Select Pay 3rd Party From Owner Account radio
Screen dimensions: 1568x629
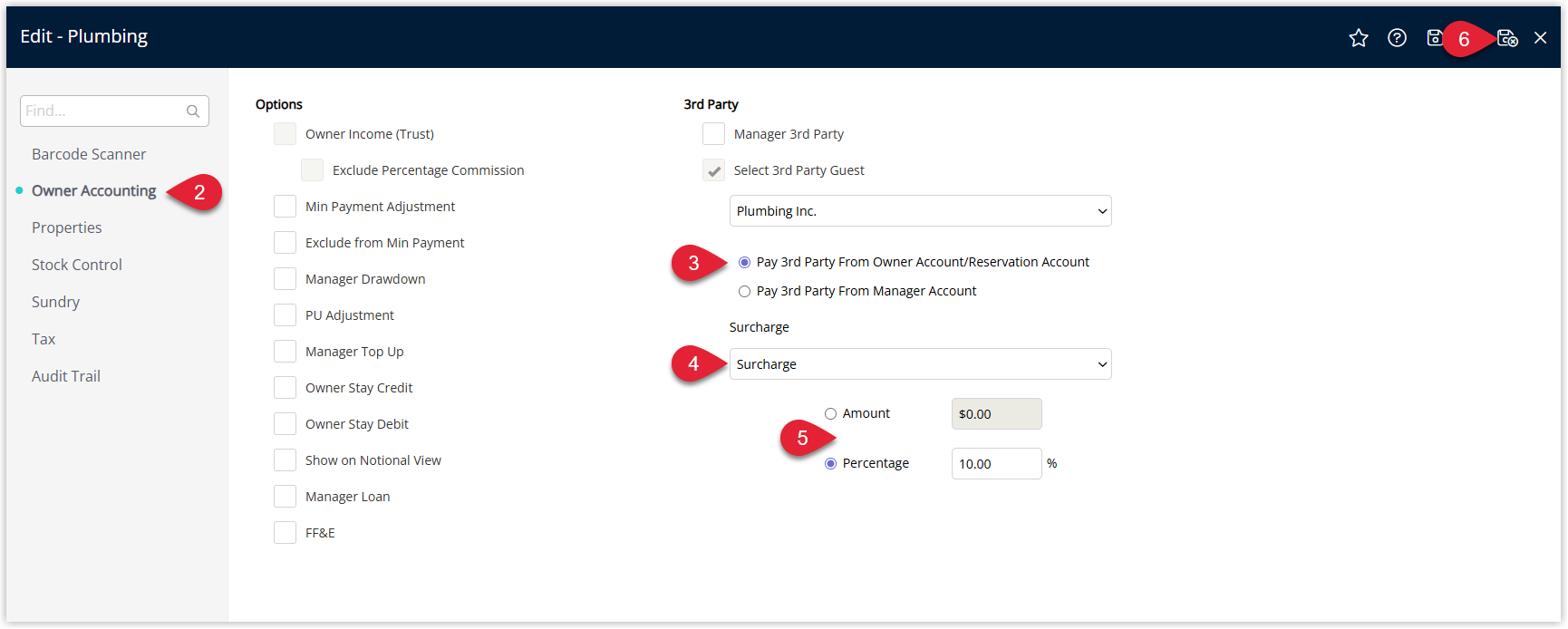click(744, 262)
